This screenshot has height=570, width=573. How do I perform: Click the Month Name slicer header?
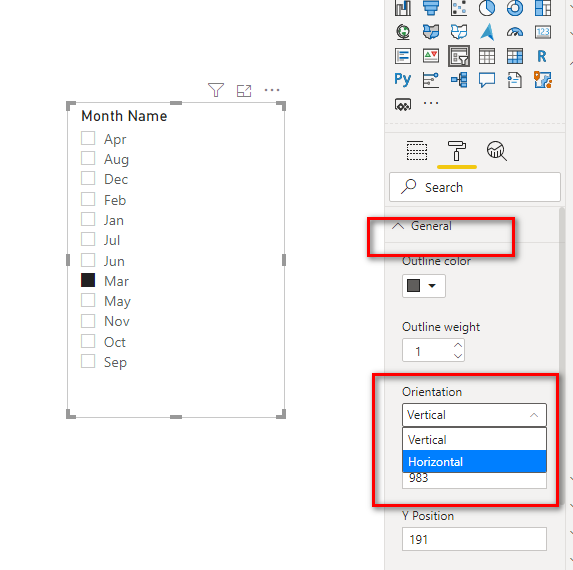click(x=124, y=116)
